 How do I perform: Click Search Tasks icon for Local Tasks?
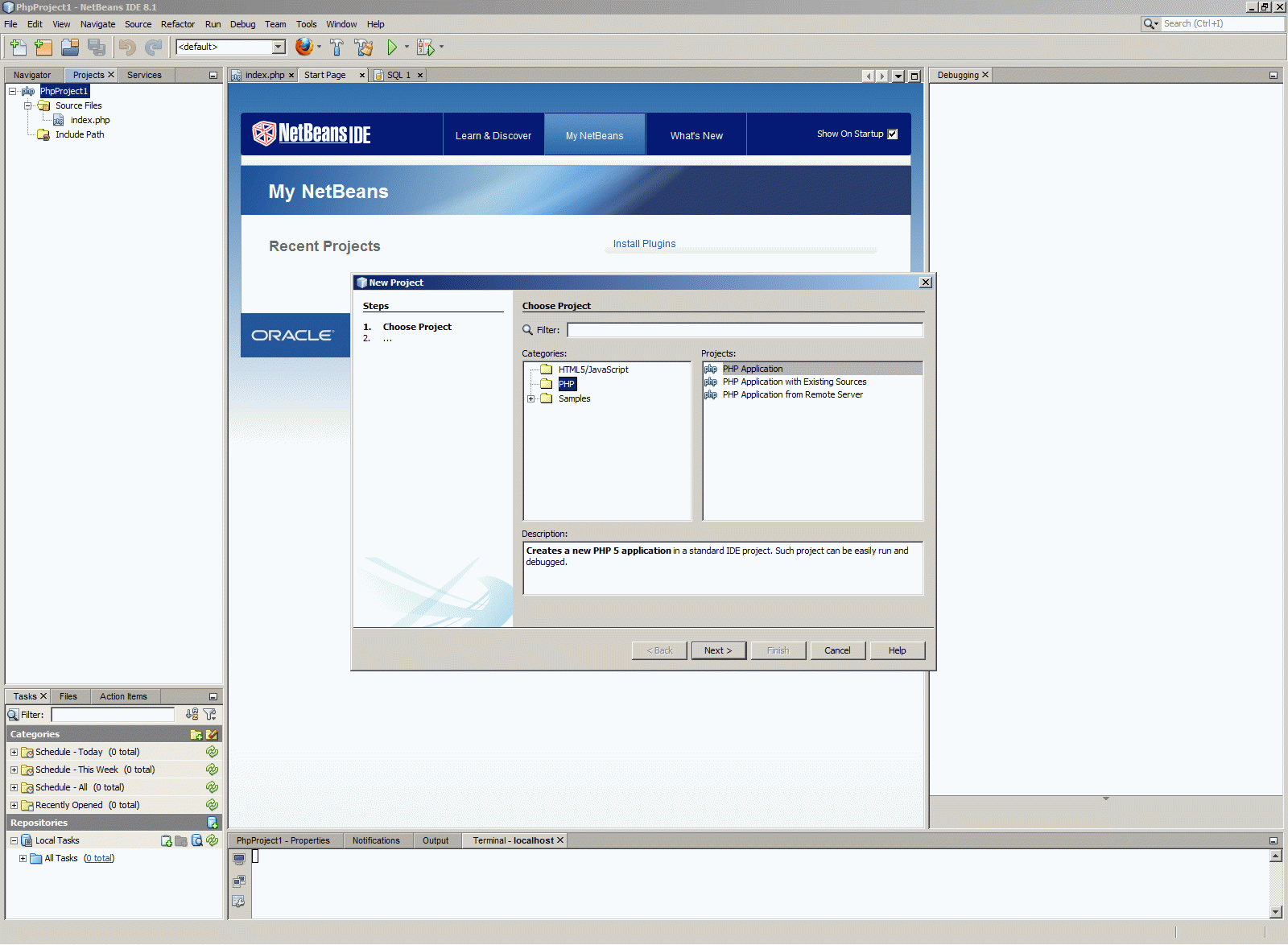(196, 840)
